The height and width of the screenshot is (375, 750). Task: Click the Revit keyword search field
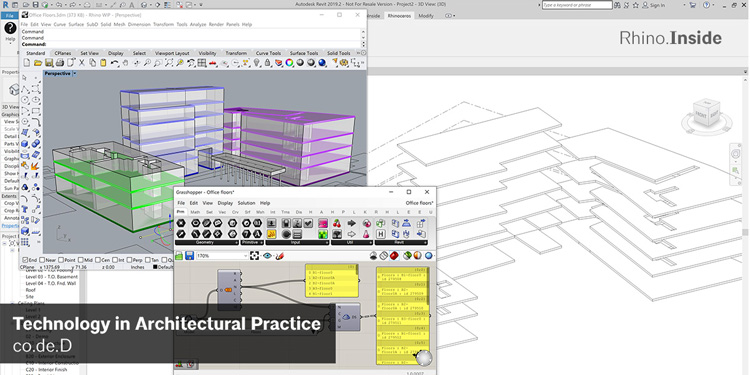[x=577, y=5]
